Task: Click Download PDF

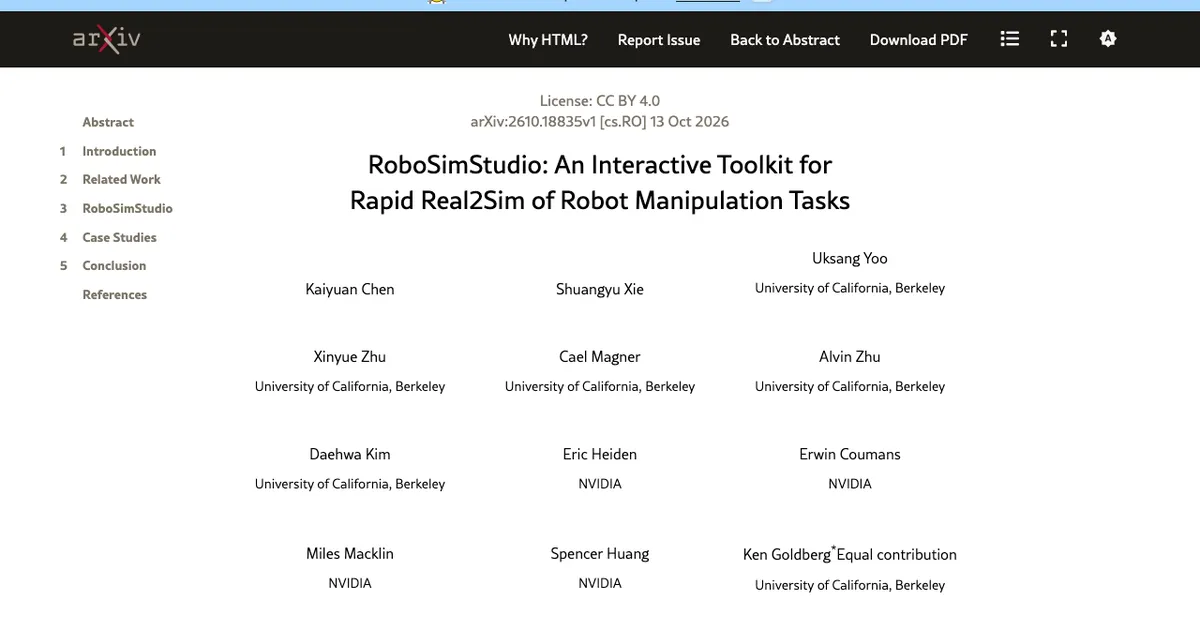Action: click(x=919, y=40)
